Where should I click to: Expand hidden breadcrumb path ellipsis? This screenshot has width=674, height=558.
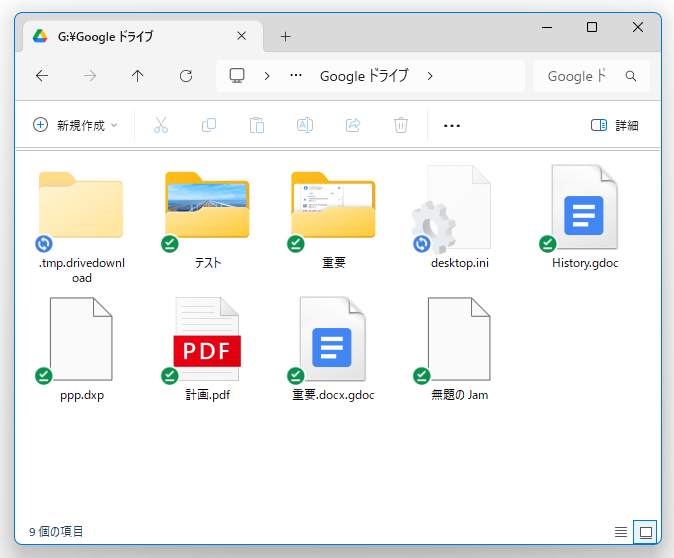296,76
